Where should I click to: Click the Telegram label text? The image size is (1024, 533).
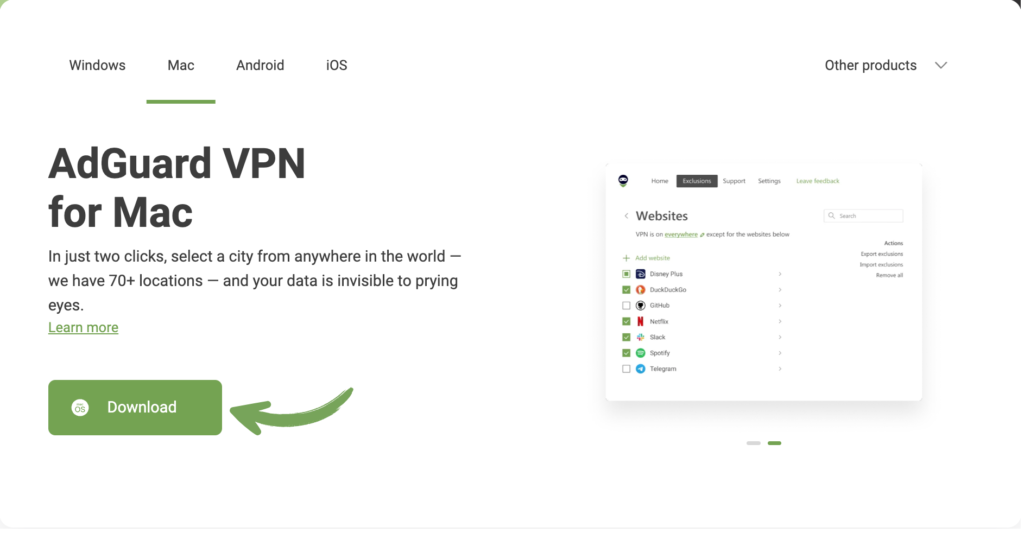coord(663,369)
